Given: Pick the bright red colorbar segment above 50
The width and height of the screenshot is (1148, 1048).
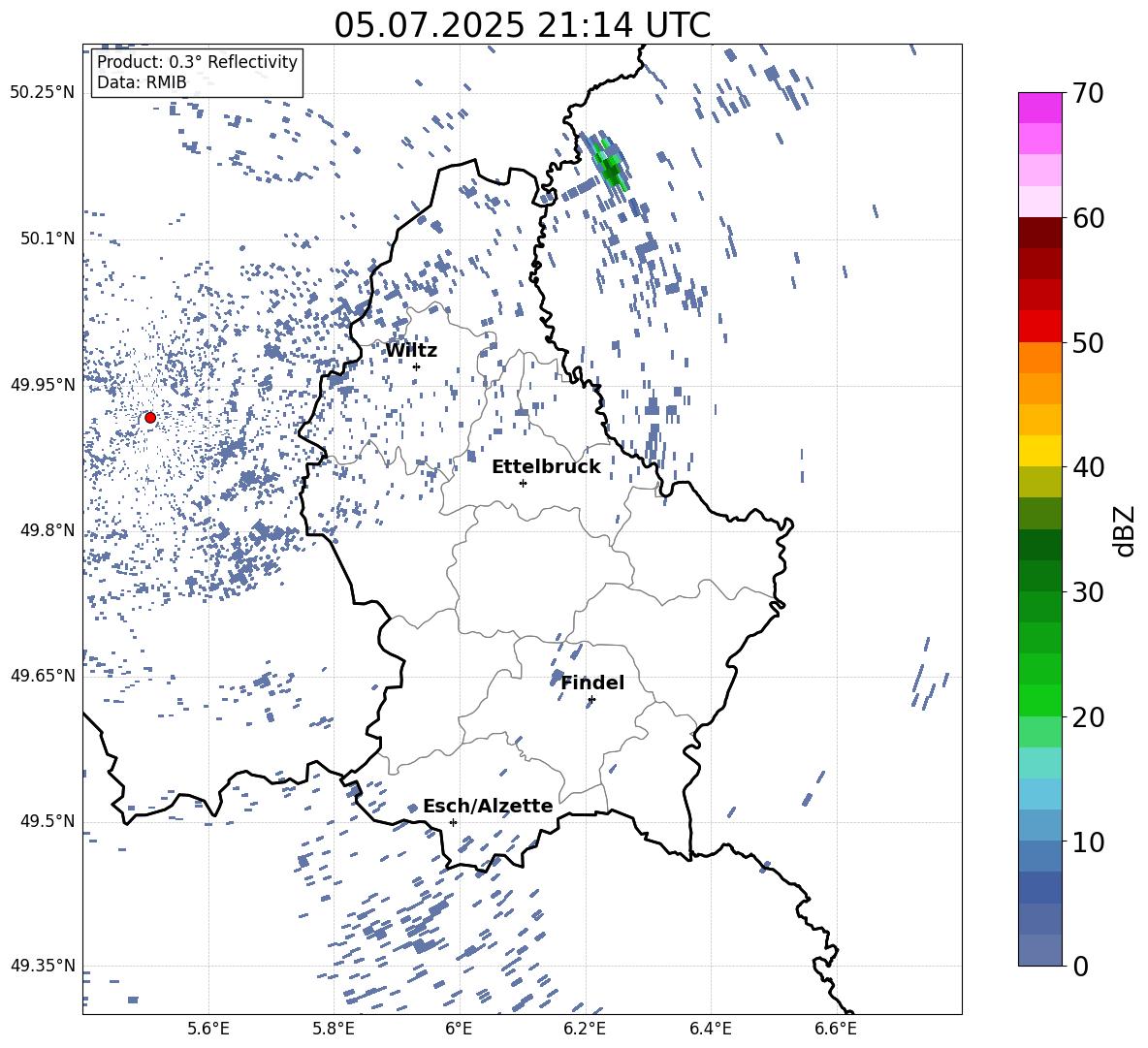Looking at the screenshot, I should pos(1040,327).
